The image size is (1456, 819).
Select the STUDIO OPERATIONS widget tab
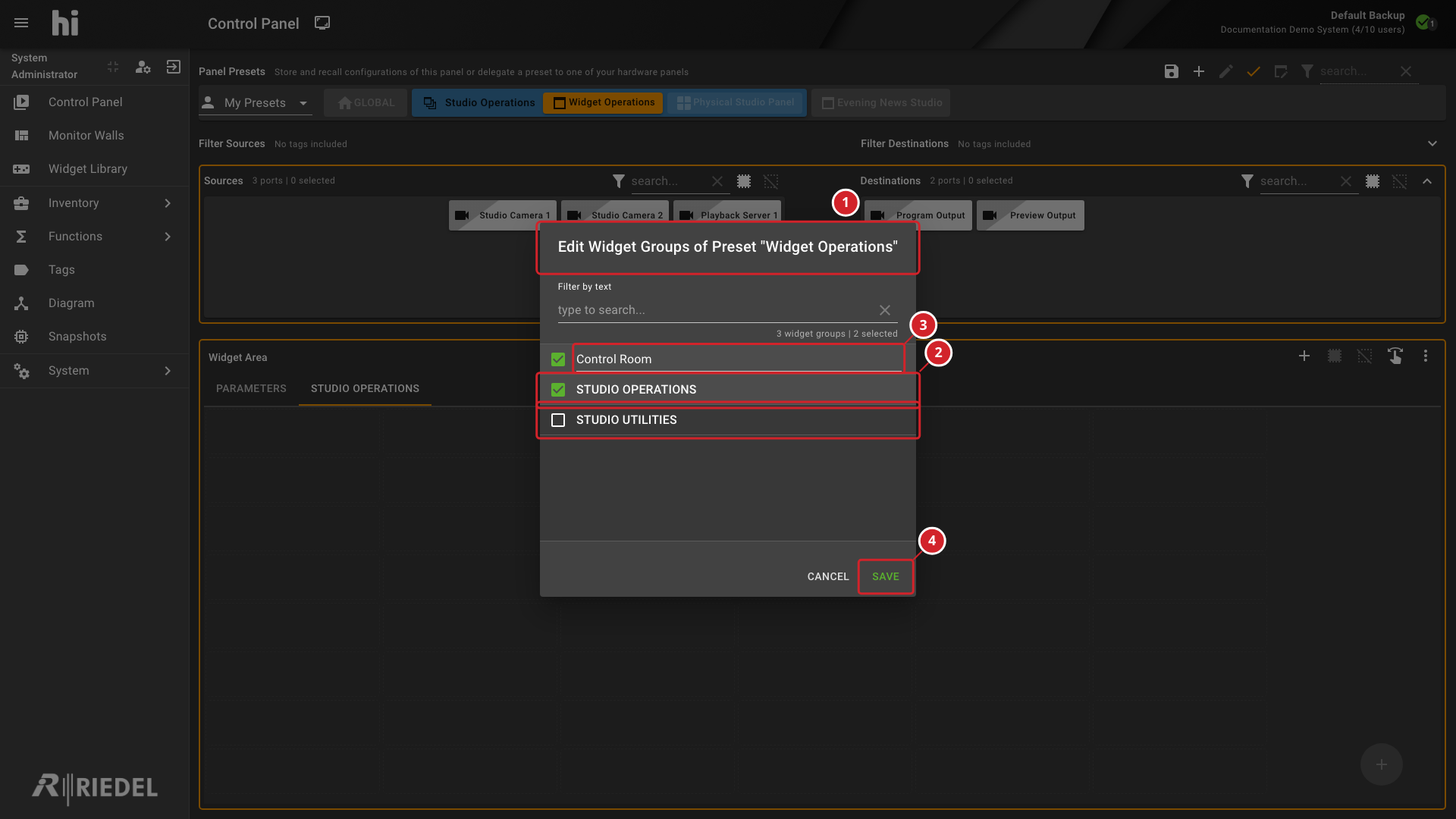(365, 388)
